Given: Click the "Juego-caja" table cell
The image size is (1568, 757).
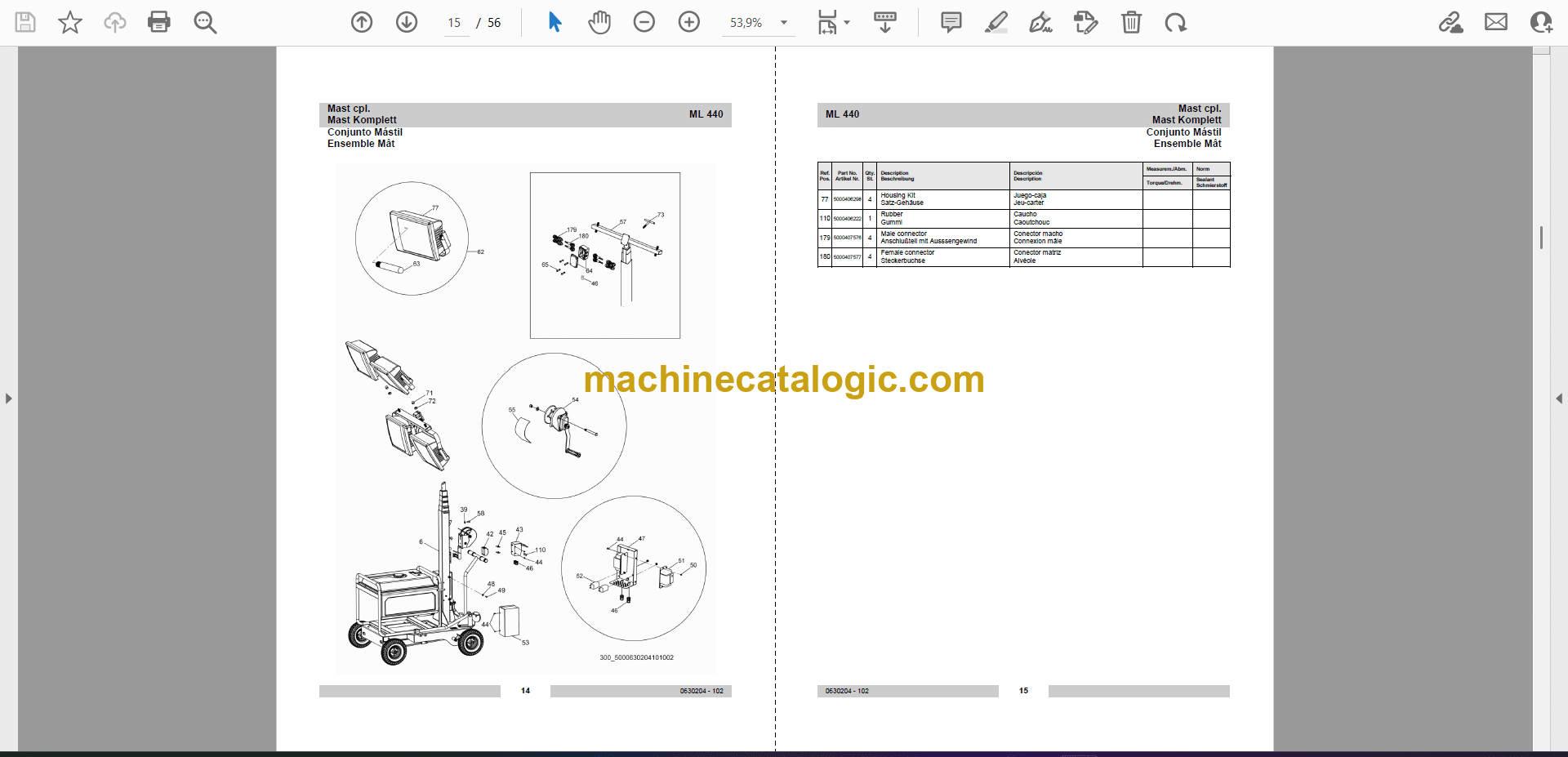Looking at the screenshot, I should (1076, 199).
